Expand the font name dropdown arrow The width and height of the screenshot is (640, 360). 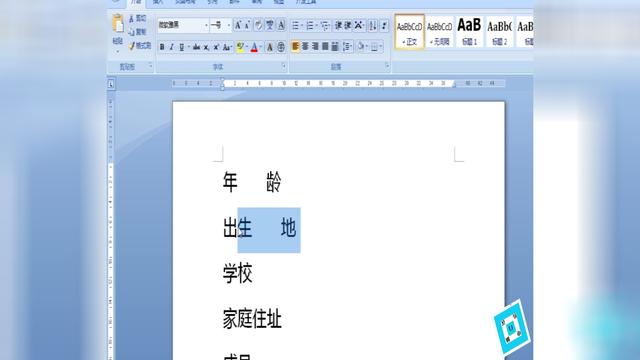tap(206, 25)
